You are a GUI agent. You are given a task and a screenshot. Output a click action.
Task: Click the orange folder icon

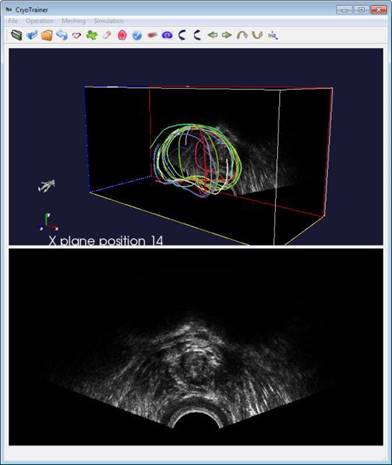pos(47,35)
